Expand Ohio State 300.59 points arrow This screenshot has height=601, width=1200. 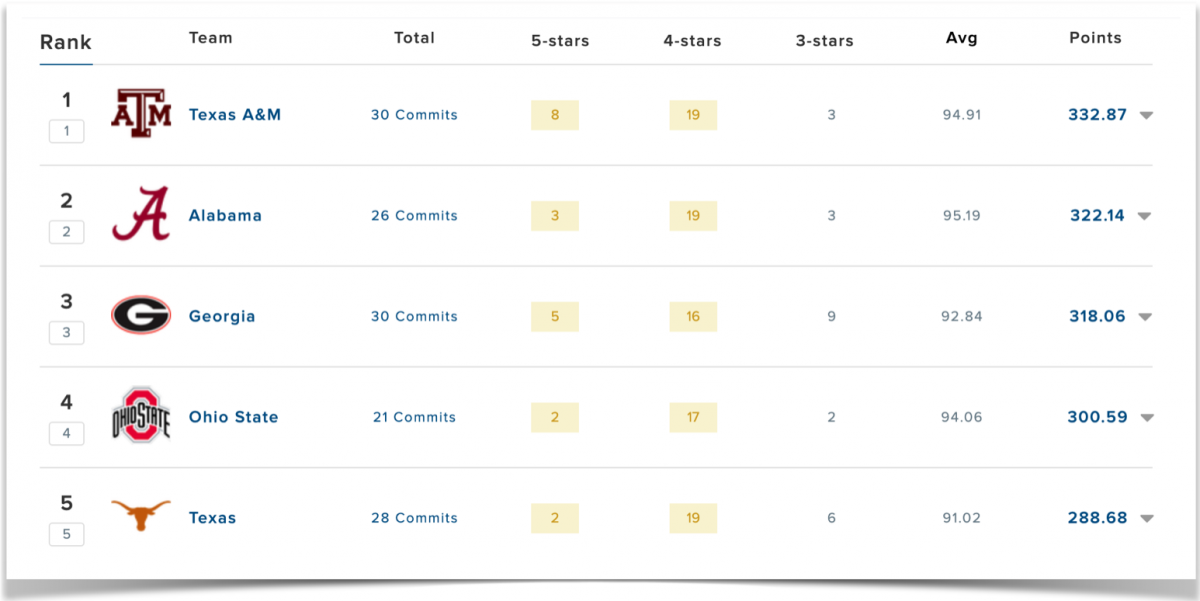tap(1146, 418)
